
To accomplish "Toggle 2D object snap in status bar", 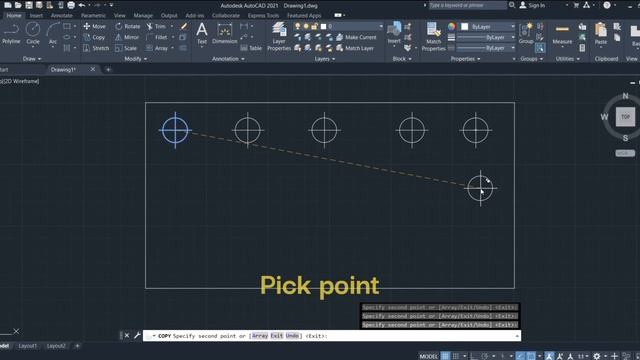I will (531, 356).
